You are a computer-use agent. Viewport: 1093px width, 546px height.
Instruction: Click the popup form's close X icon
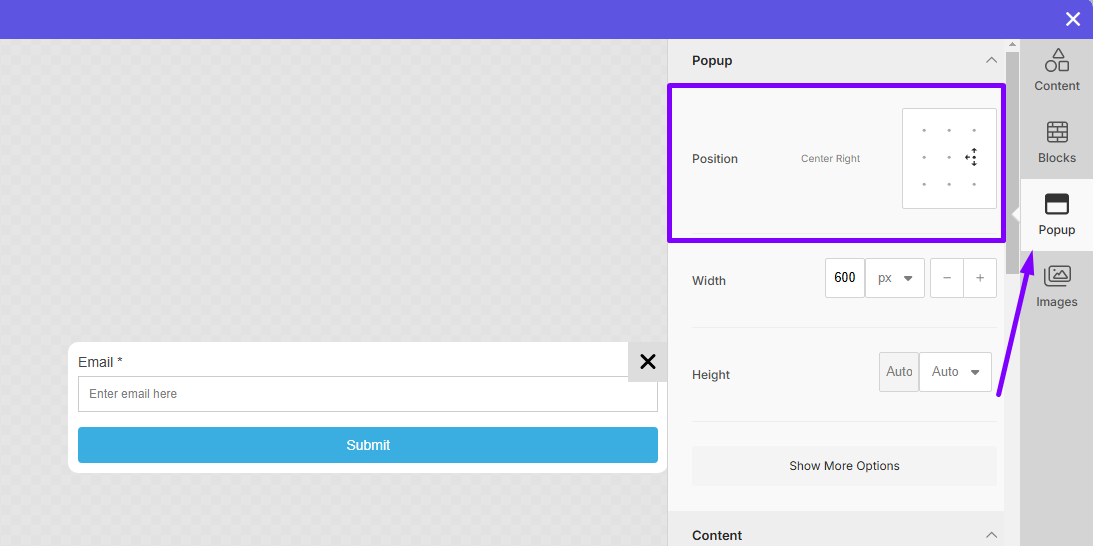click(x=647, y=362)
